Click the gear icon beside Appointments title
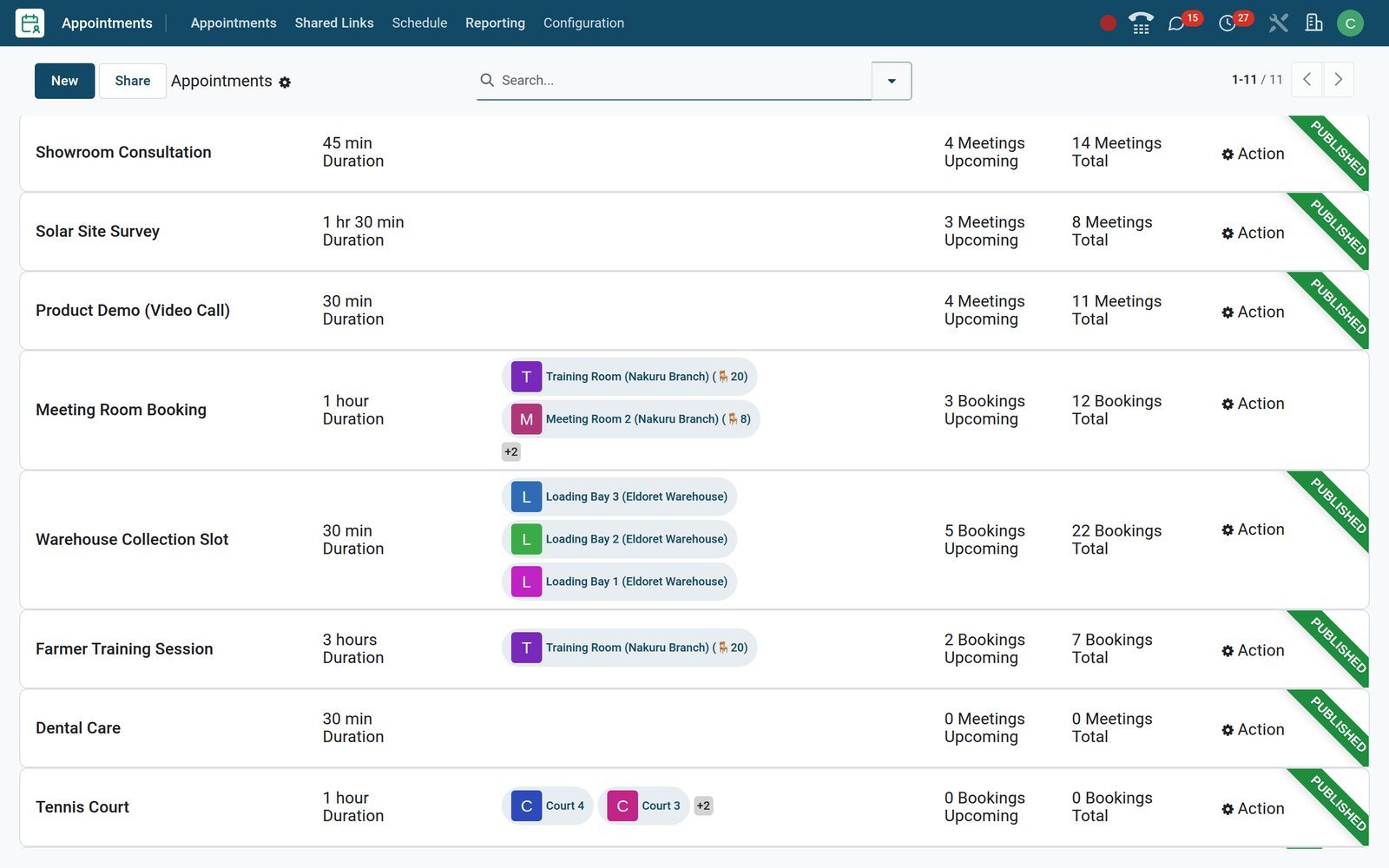The width and height of the screenshot is (1389, 868). tap(285, 82)
